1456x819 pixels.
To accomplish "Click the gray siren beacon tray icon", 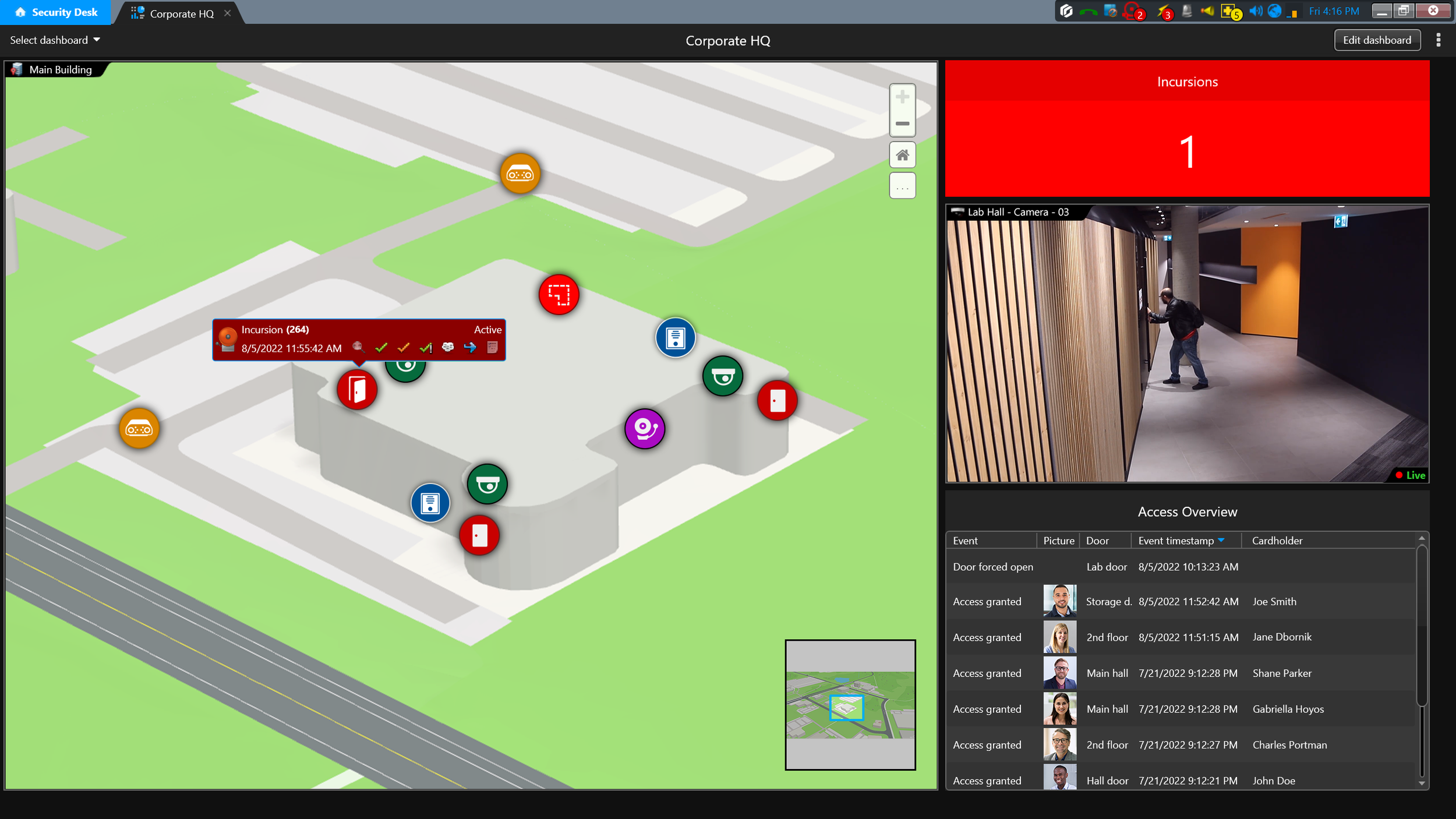I will [1186, 11].
